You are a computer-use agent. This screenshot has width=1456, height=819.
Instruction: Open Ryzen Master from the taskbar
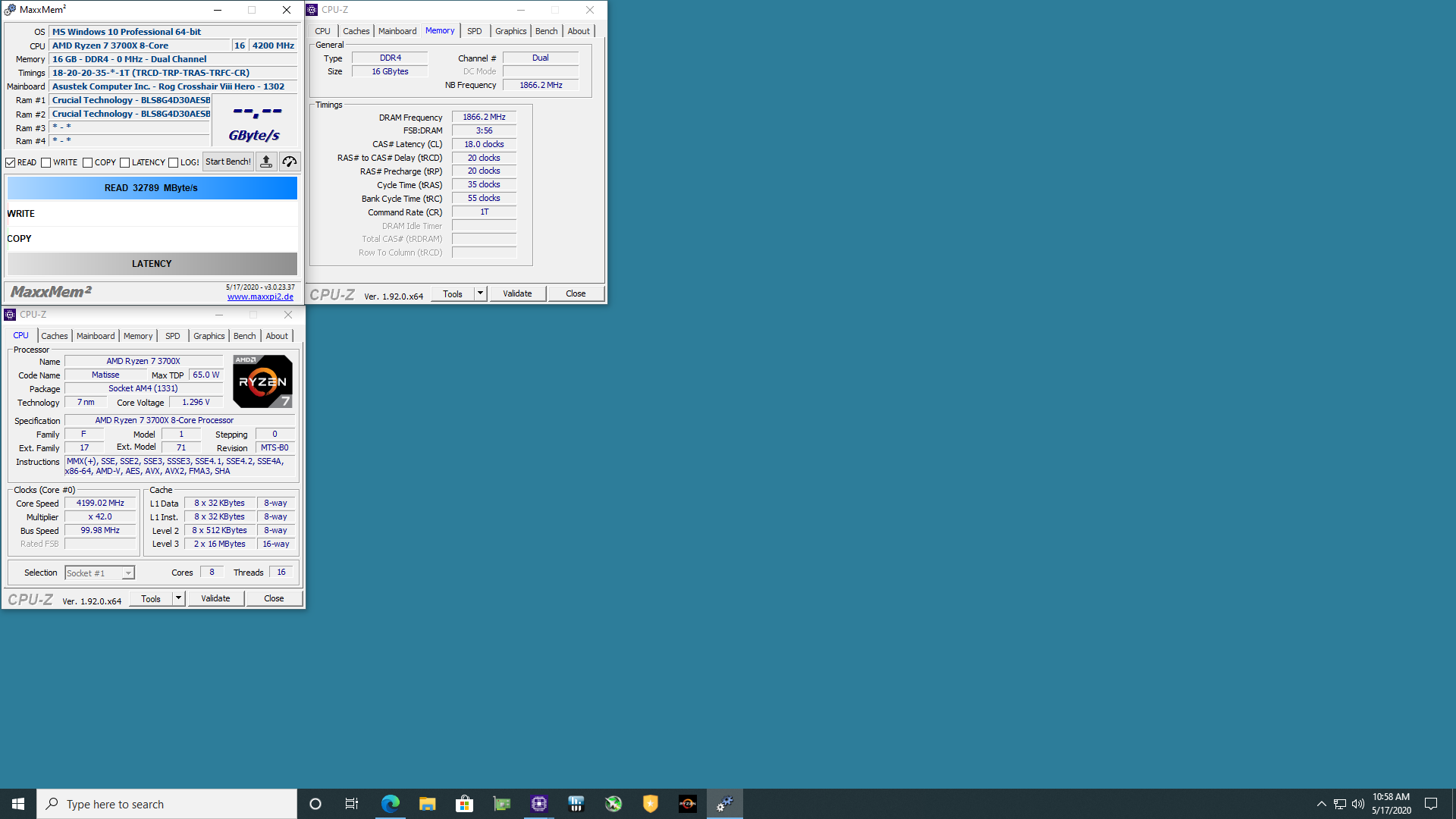coord(688,804)
